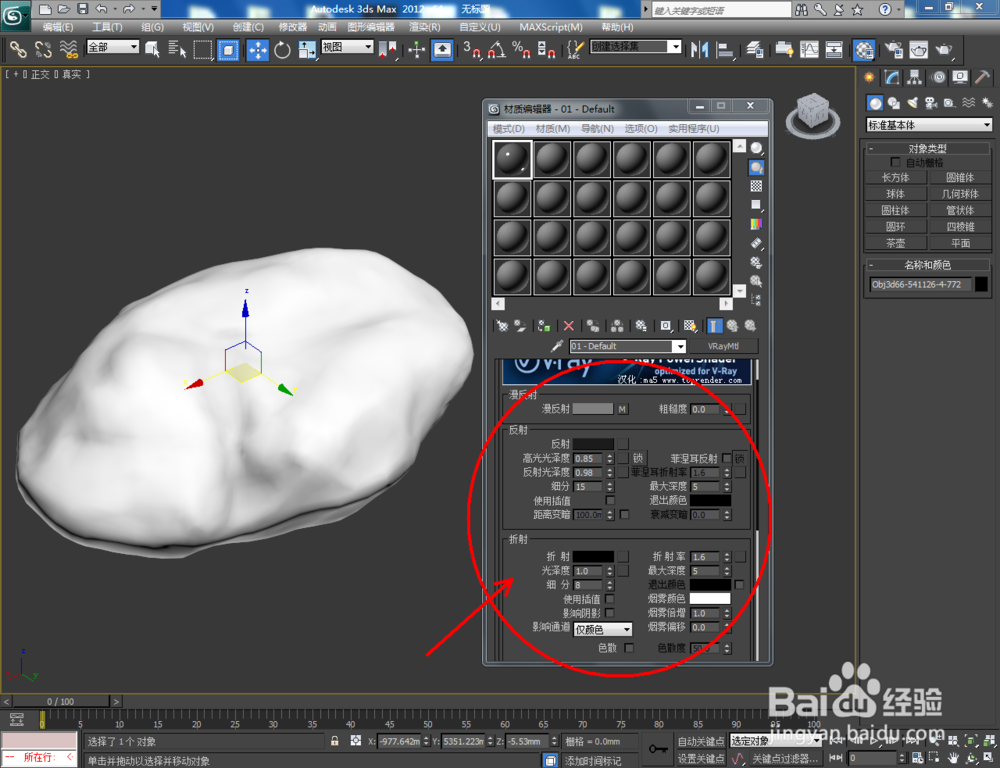Viewport: 1000px width, 768px height.
Task: Open 材质(M) menu in Material Editor
Action: tap(553, 128)
